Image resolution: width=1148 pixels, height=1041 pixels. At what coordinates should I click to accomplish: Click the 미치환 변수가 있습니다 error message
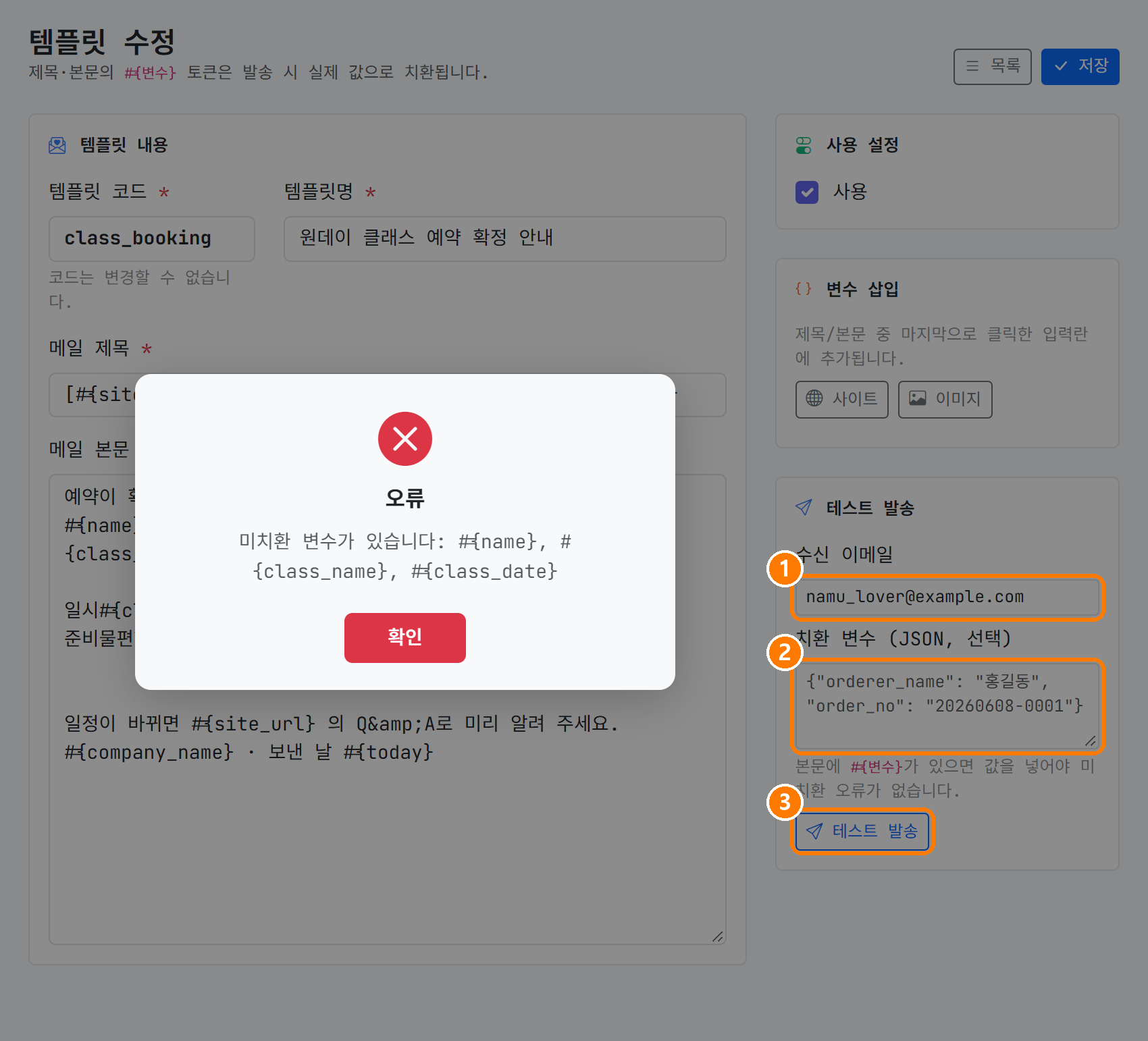(405, 556)
